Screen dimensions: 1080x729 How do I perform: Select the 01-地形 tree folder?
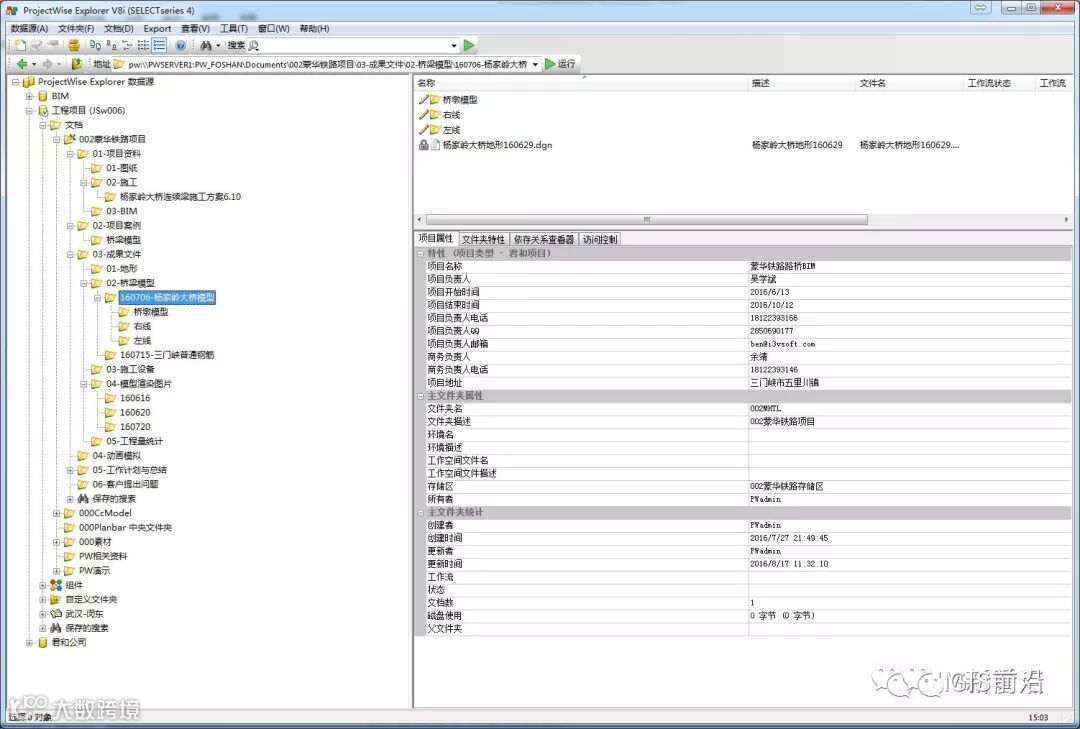pyautogui.click(x=121, y=269)
